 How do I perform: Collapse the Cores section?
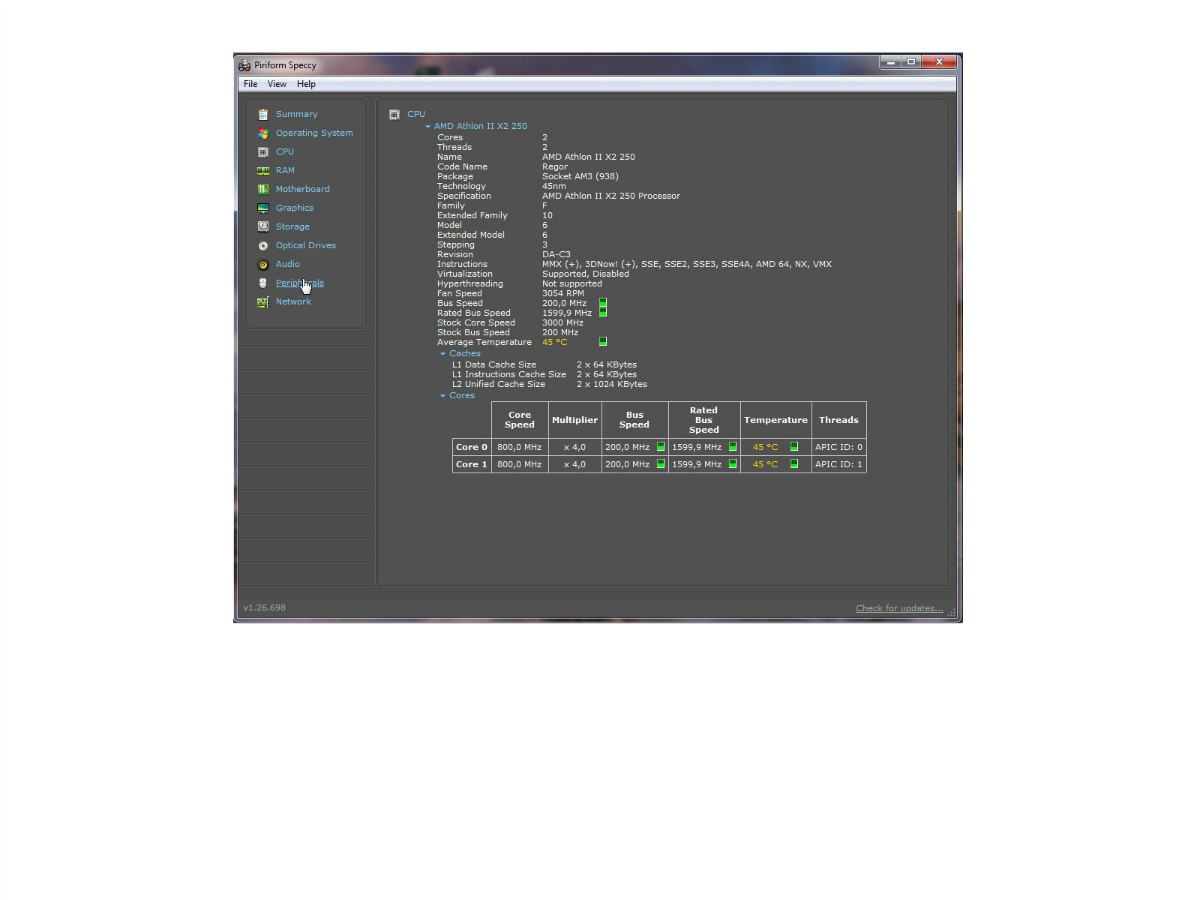[x=443, y=396]
